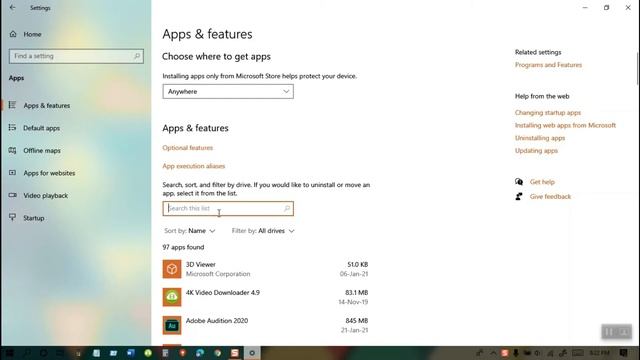Open Changing startup apps help link
The width and height of the screenshot is (640, 360).
click(547, 113)
